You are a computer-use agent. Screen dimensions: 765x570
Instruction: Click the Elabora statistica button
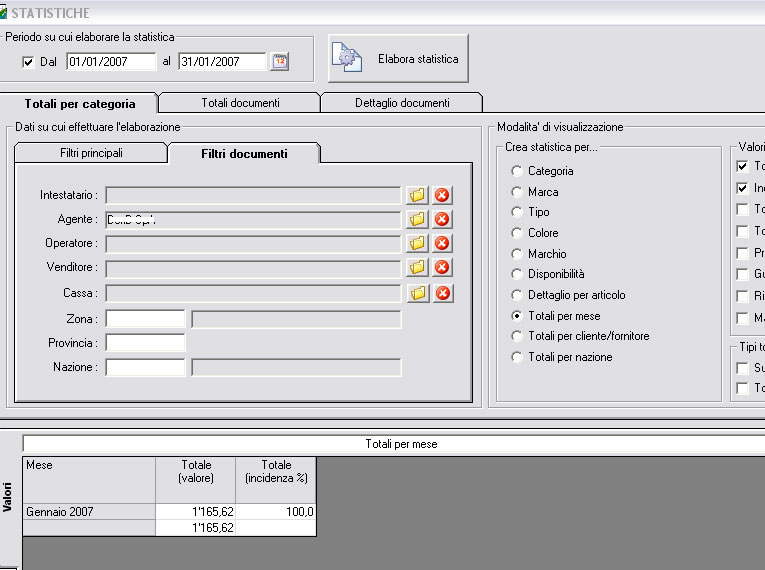point(398,59)
